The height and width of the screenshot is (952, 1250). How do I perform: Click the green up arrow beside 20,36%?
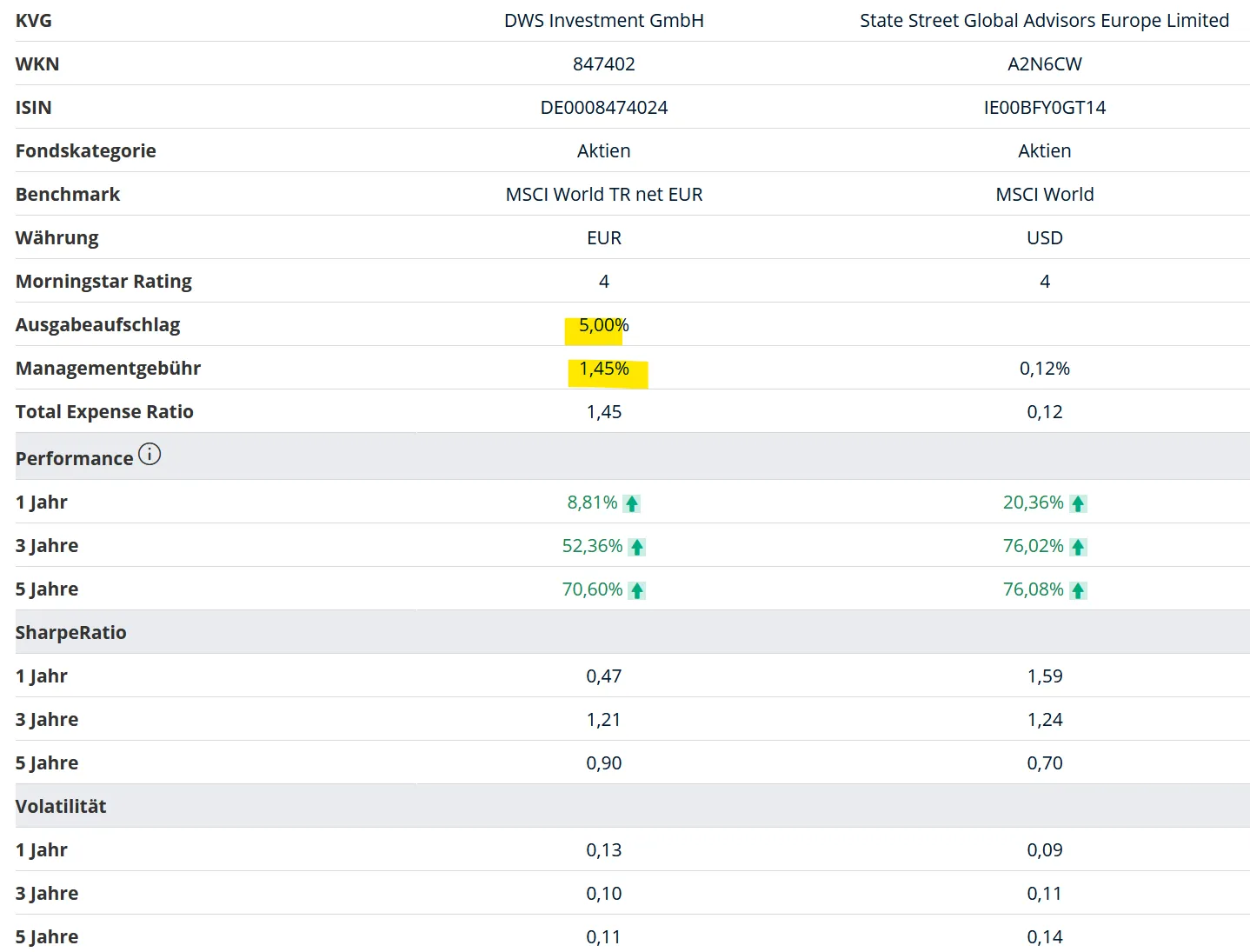coord(1078,503)
